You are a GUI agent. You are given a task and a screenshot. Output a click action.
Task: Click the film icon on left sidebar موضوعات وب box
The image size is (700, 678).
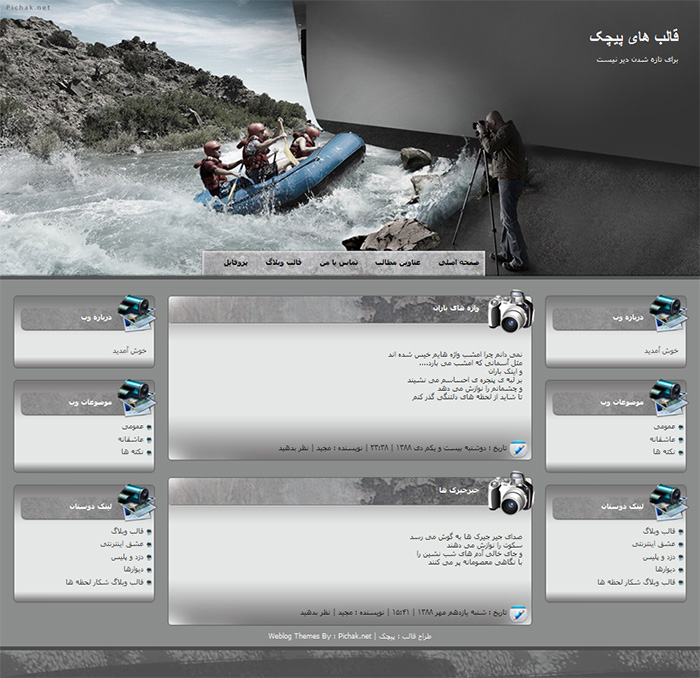point(136,398)
